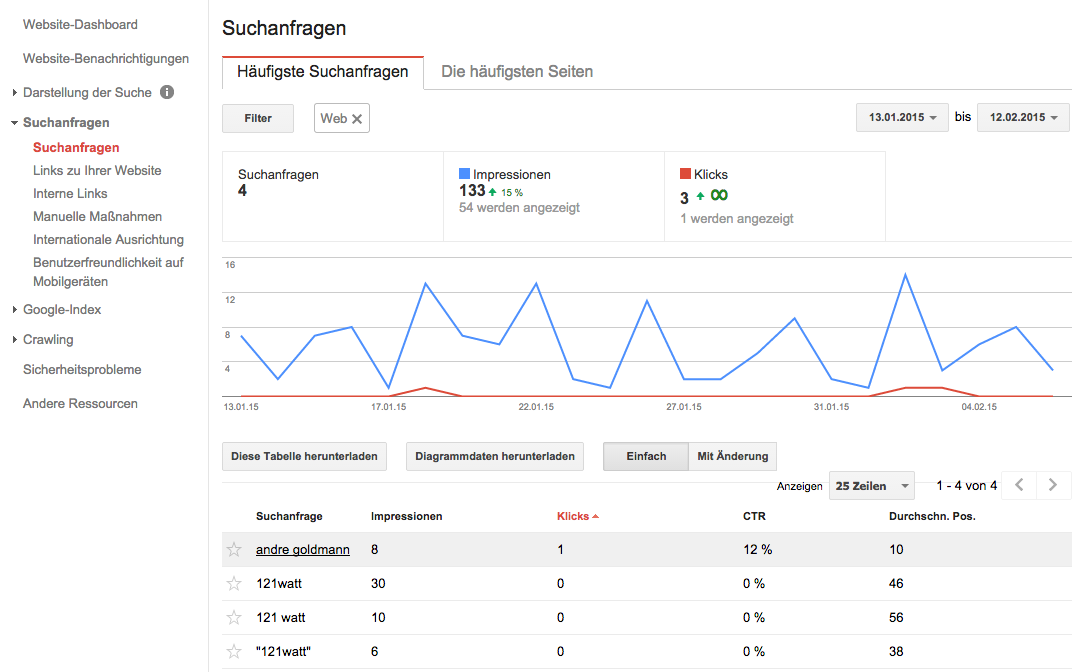The height and width of the screenshot is (672, 1077).
Task: Remove the Web filter via its x icon
Action: coord(359,117)
